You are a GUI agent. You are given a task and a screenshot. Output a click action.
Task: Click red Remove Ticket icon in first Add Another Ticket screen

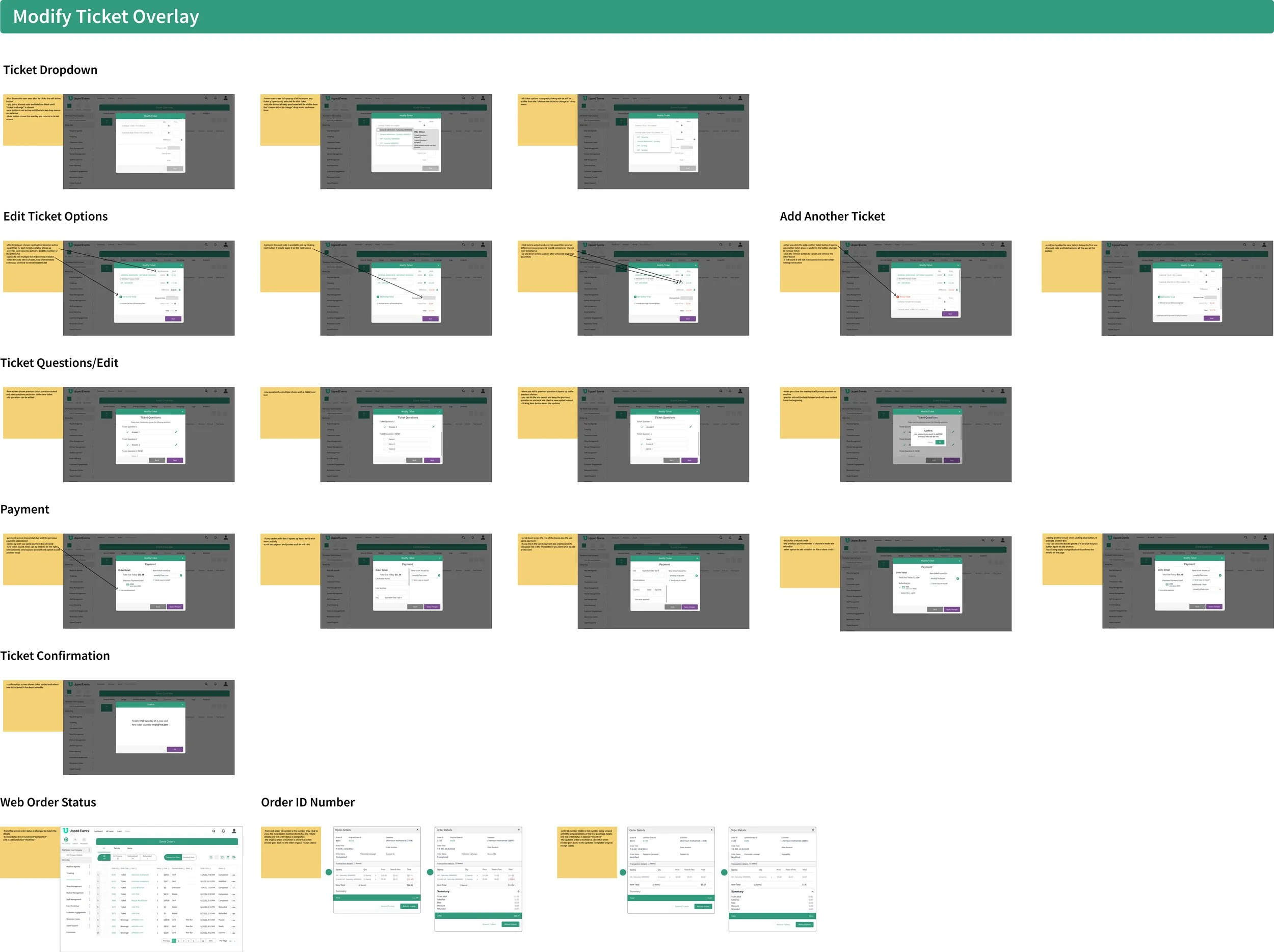(897, 297)
